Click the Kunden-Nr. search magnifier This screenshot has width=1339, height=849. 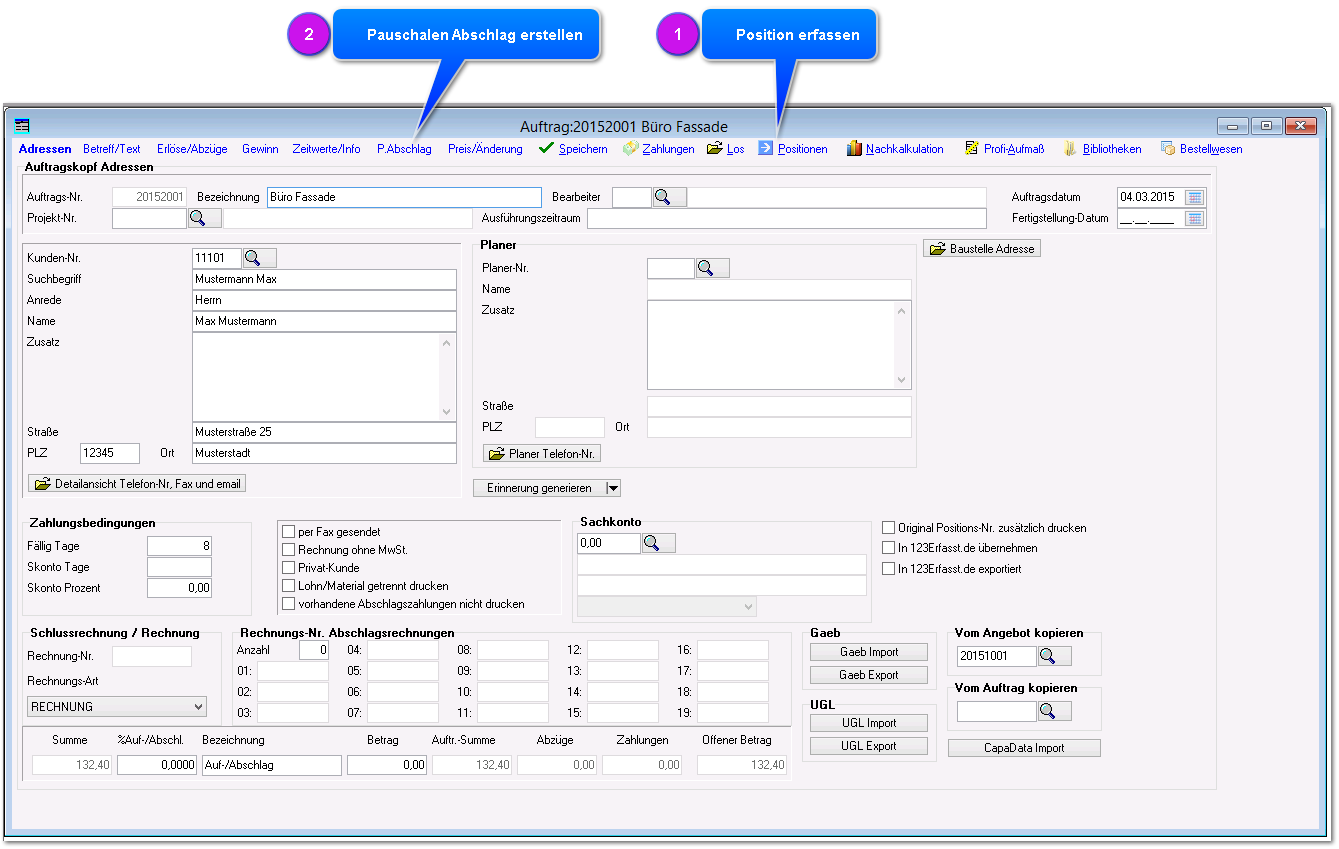tap(259, 258)
